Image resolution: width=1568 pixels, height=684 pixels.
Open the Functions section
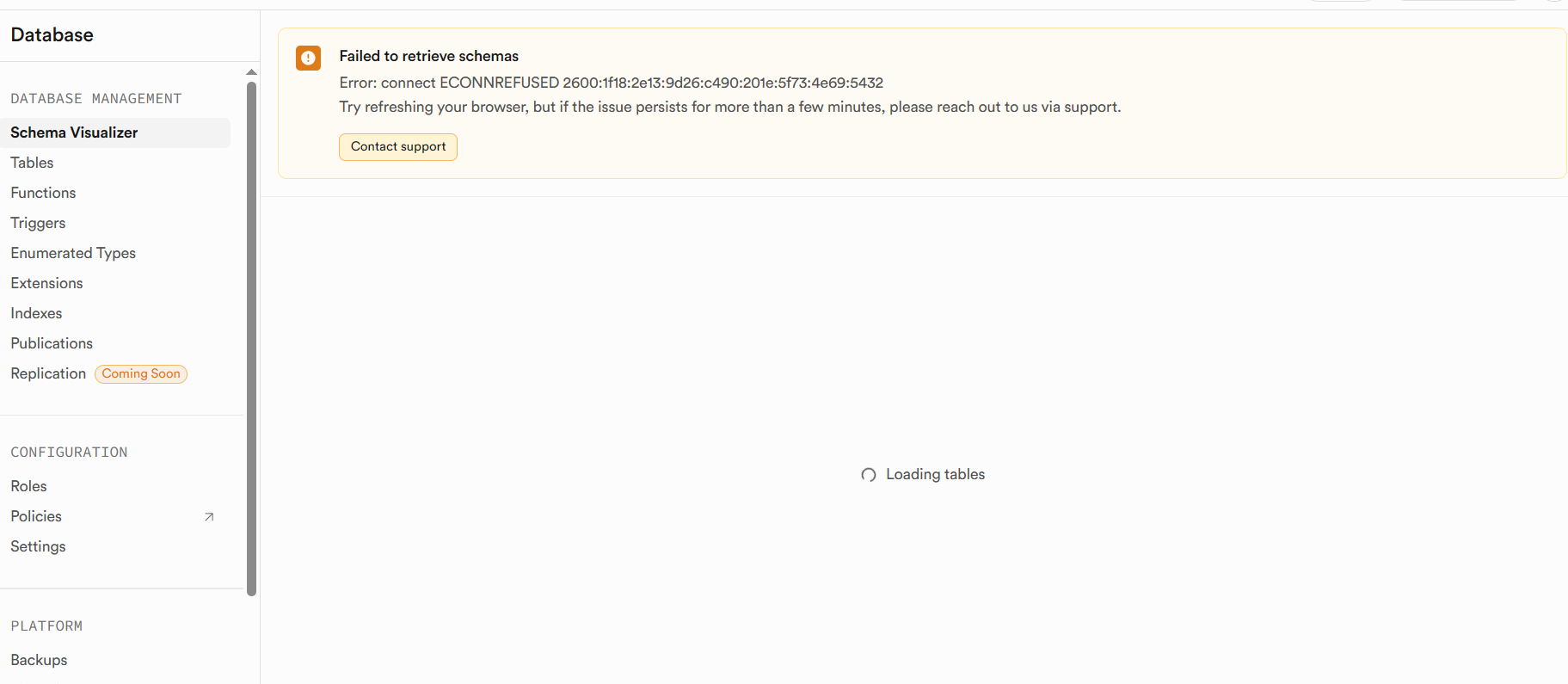pos(43,193)
